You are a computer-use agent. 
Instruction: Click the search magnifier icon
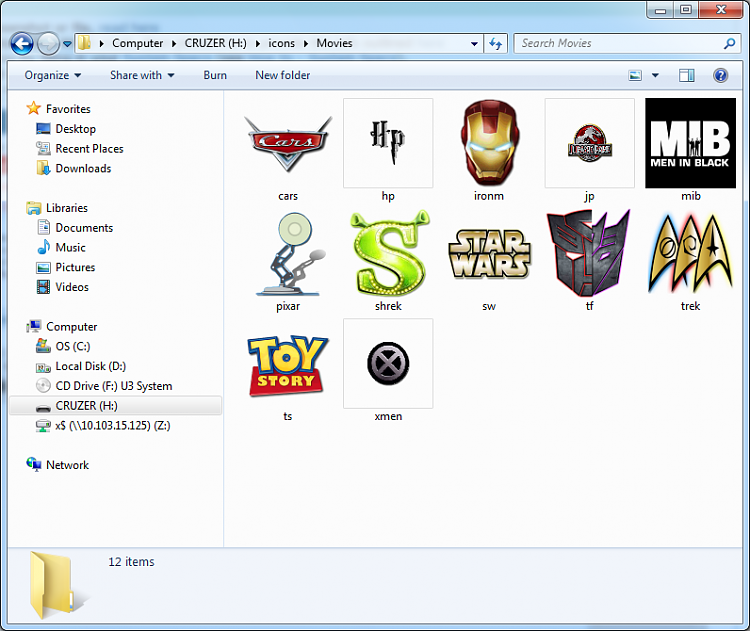point(729,44)
